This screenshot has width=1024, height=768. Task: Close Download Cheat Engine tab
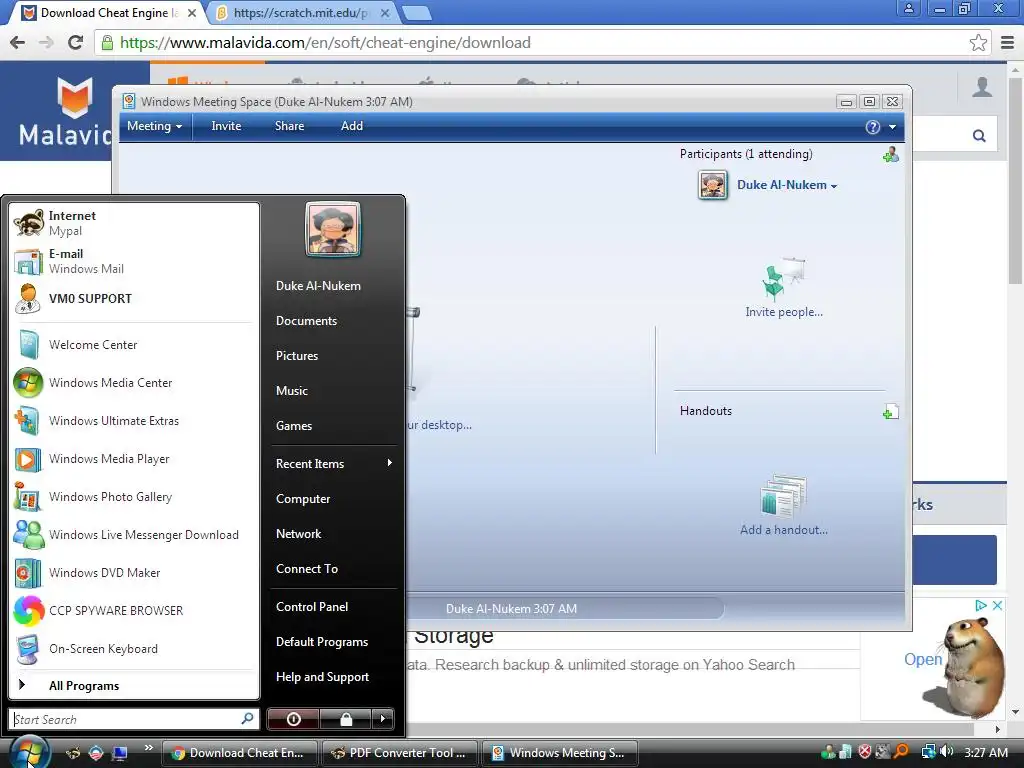click(192, 13)
